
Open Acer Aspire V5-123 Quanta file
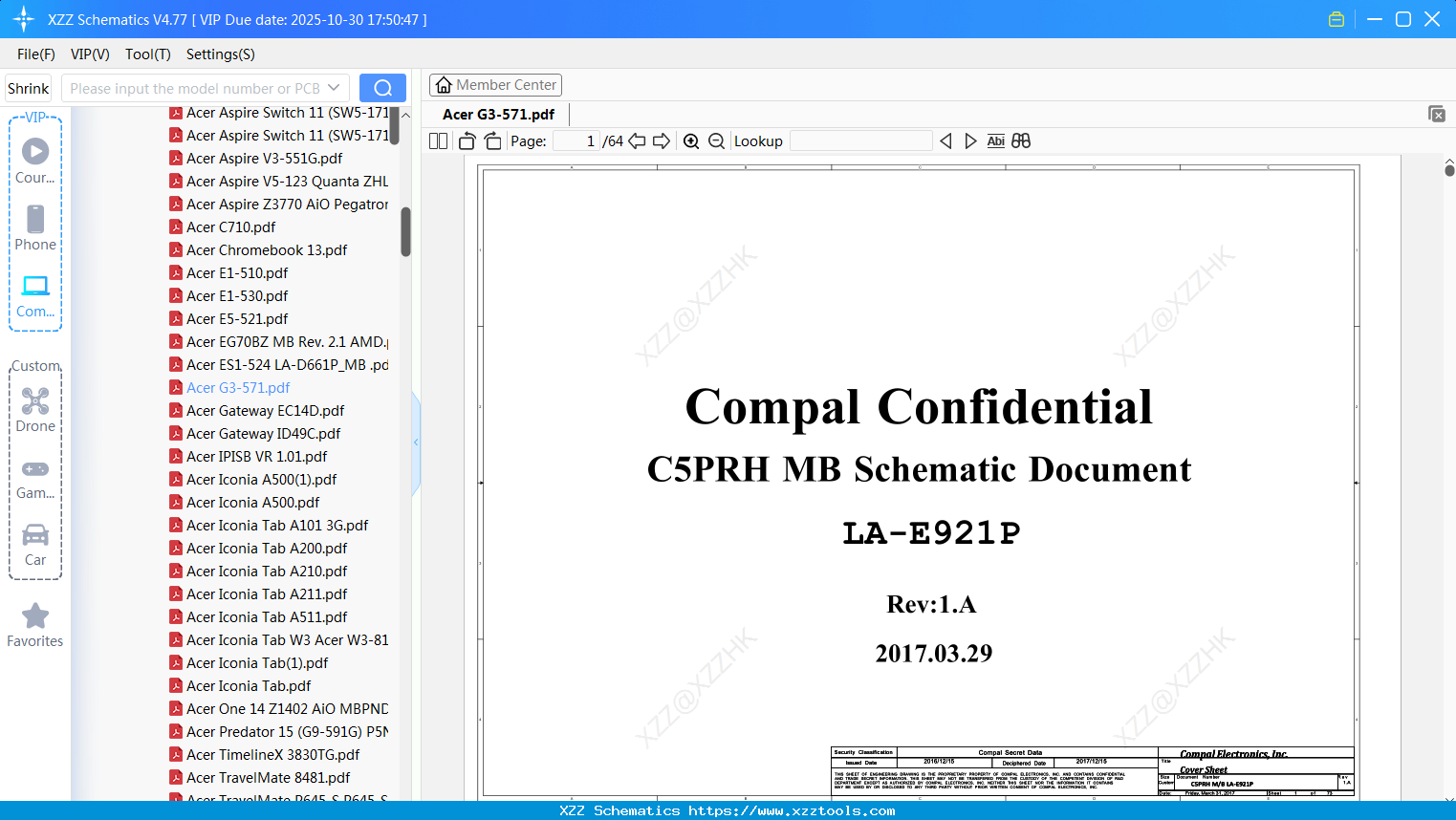pos(279,182)
